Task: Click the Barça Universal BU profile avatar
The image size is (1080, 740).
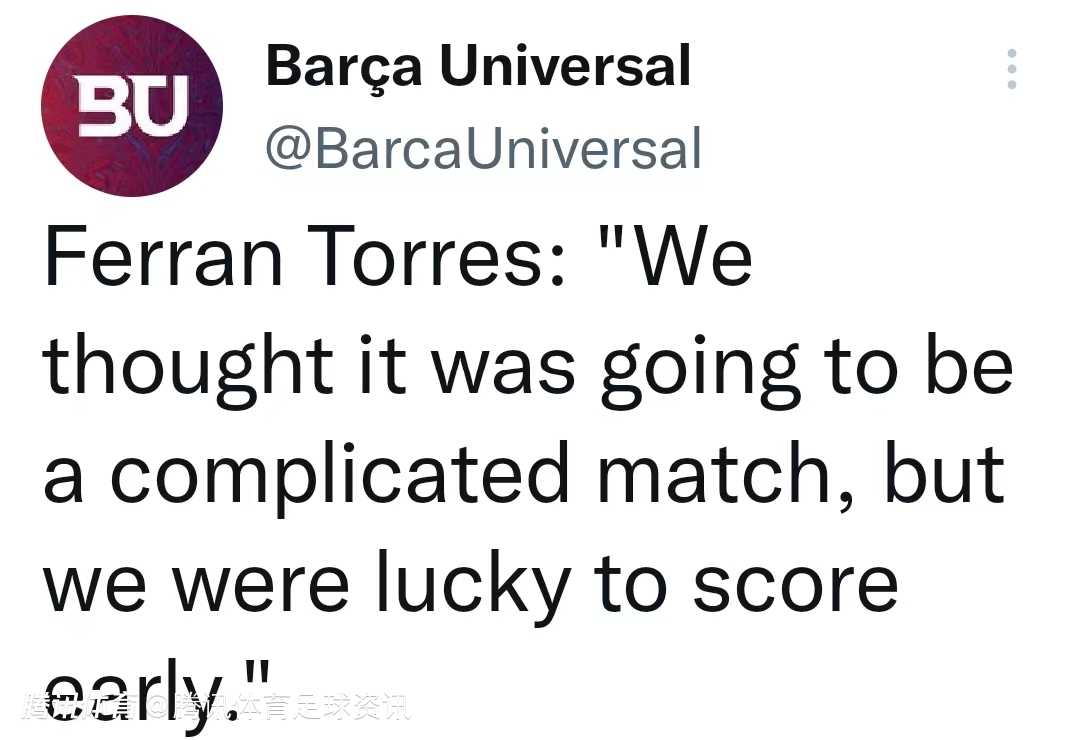Action: (132, 106)
